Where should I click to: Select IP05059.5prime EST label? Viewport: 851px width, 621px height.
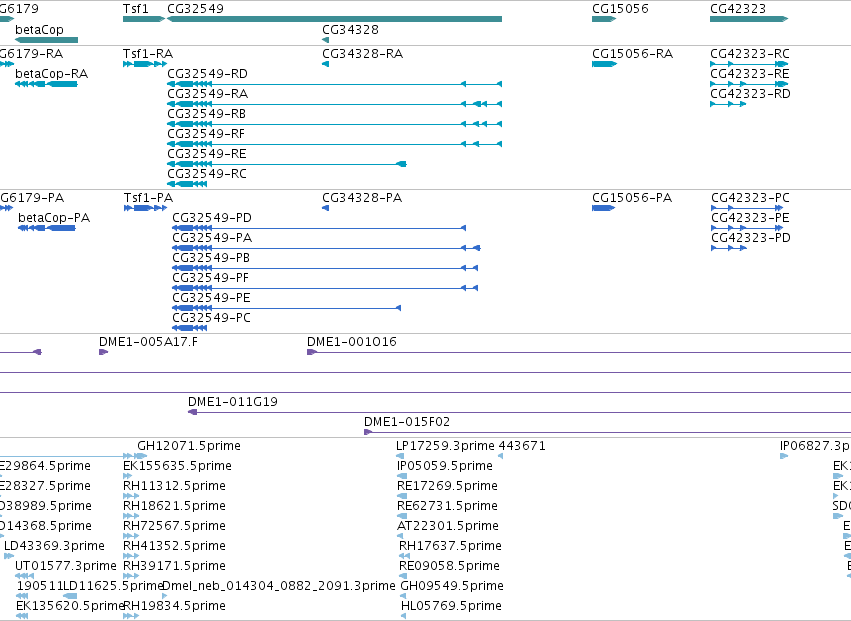[x=445, y=466]
